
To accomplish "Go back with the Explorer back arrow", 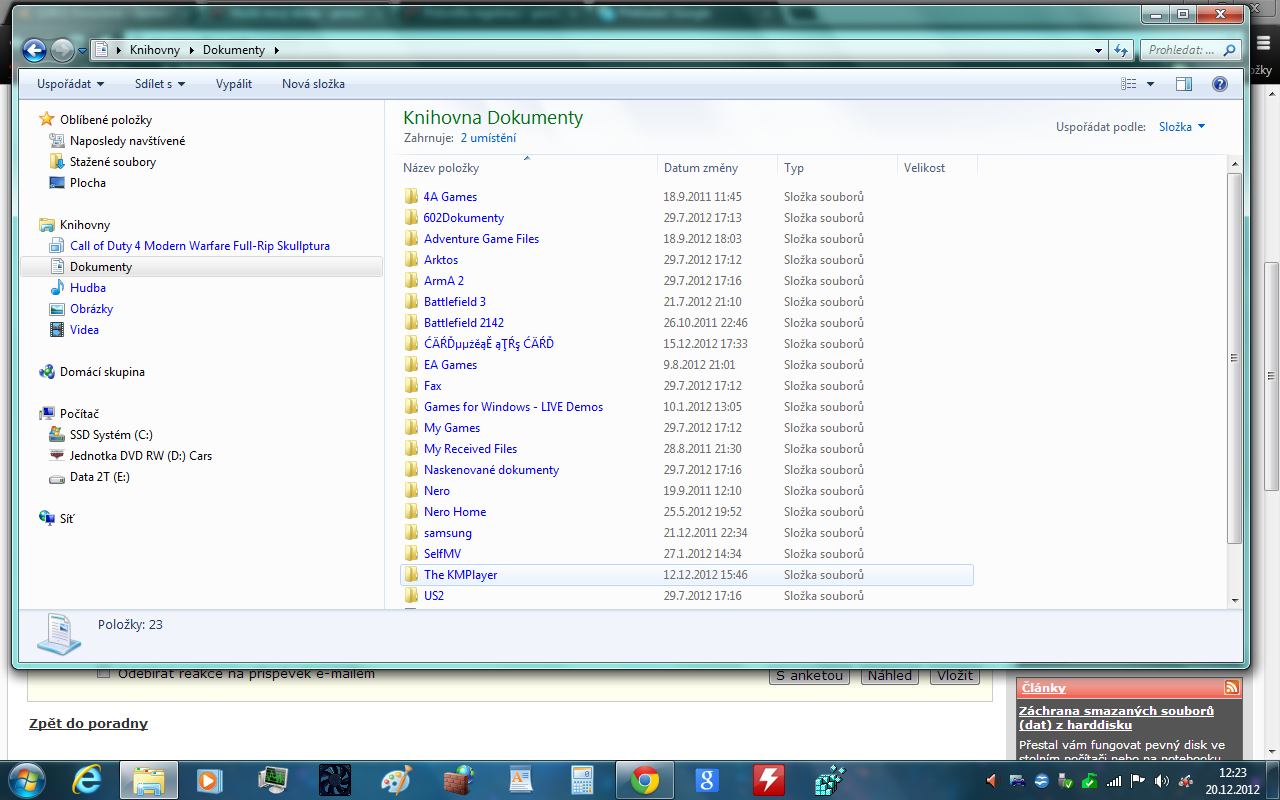I will [x=34, y=50].
